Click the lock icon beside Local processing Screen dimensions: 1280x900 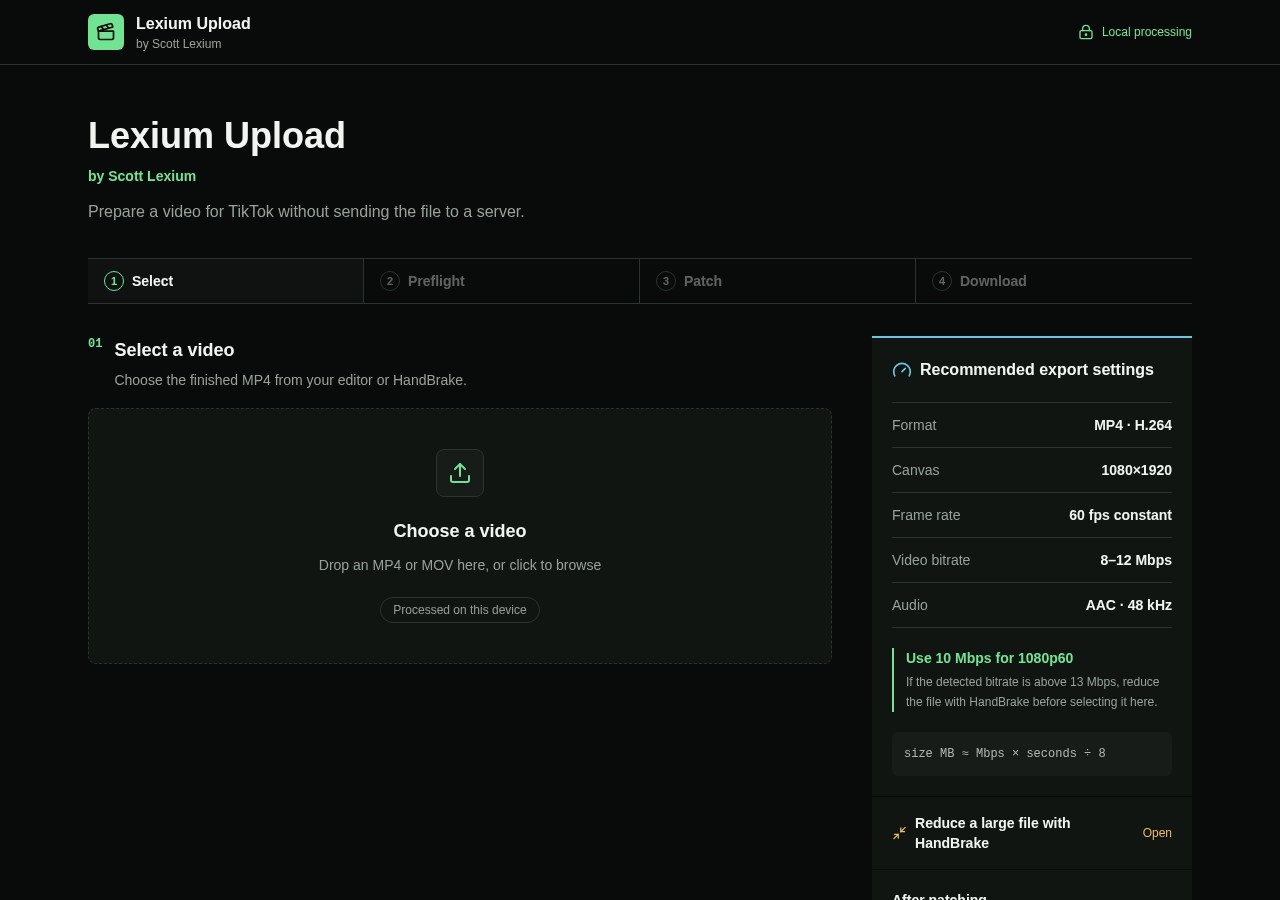[1086, 32]
